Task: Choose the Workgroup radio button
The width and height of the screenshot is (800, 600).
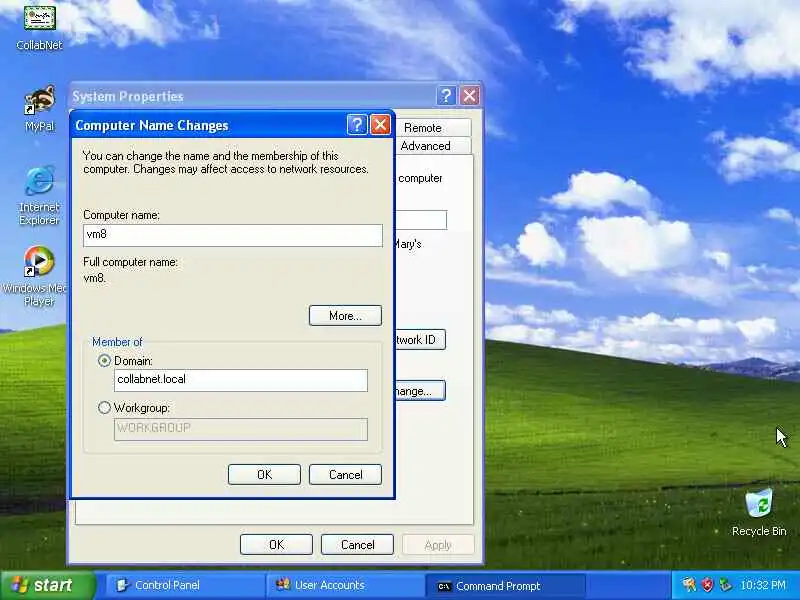Action: pos(104,408)
